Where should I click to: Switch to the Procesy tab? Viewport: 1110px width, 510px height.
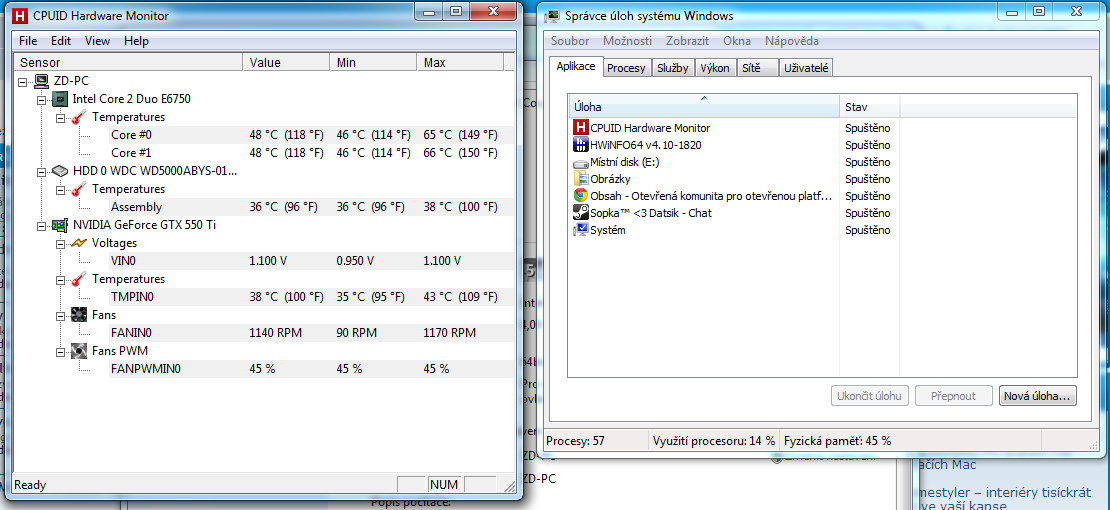626,68
